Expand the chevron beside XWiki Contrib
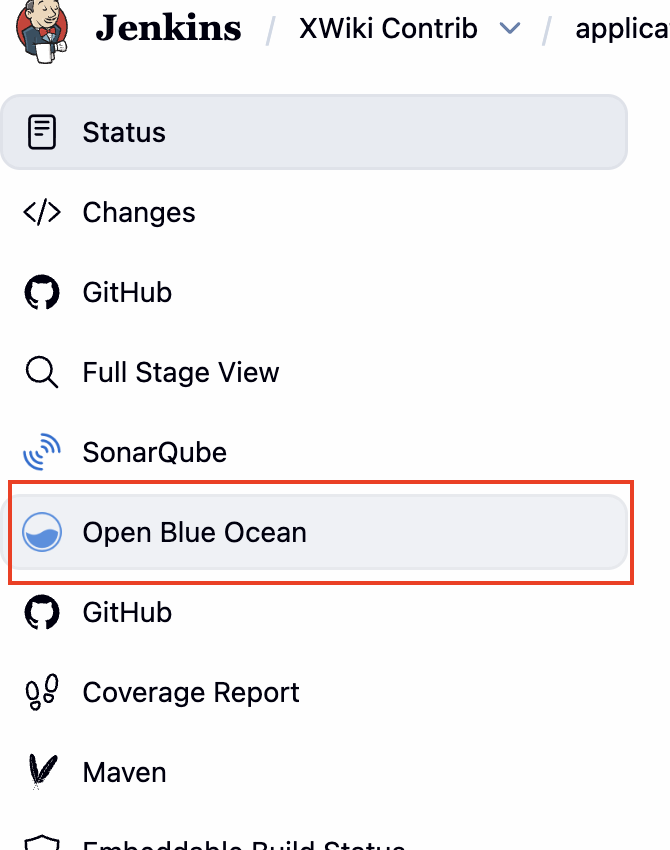The image size is (670, 850). [510, 29]
